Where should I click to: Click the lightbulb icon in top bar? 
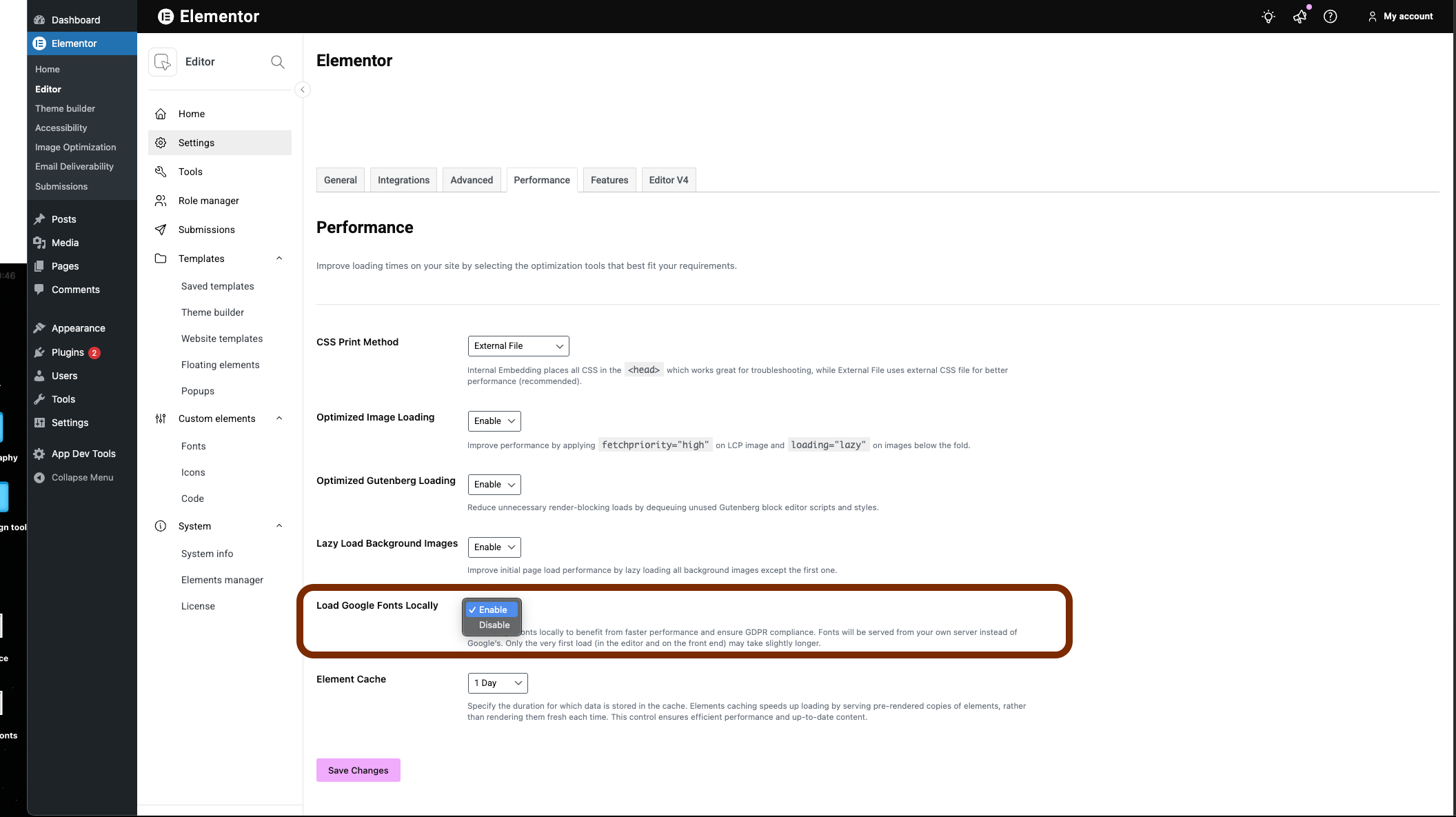1268,17
